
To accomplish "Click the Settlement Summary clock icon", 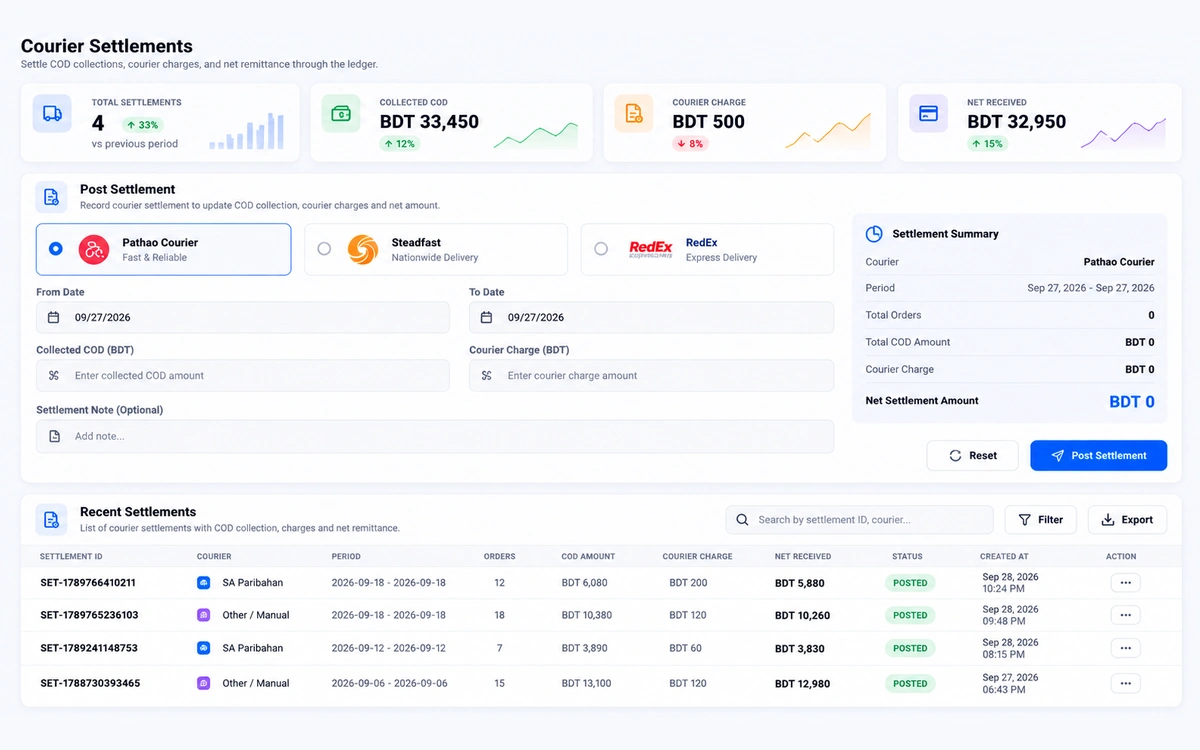I will point(874,234).
